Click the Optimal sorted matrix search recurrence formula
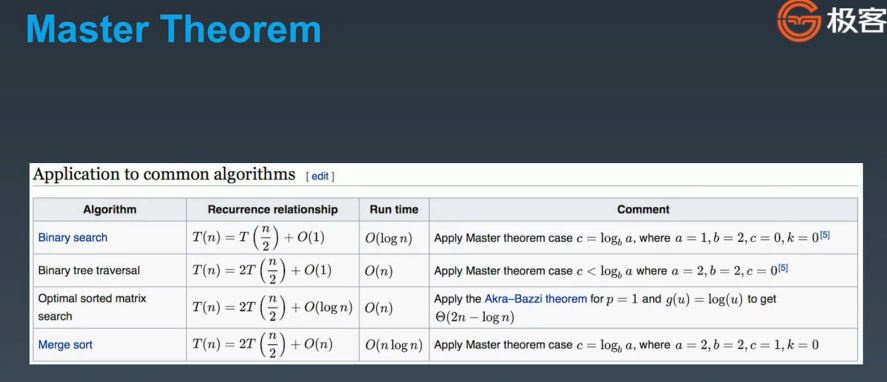This screenshot has height=382, width=887. (x=272, y=307)
